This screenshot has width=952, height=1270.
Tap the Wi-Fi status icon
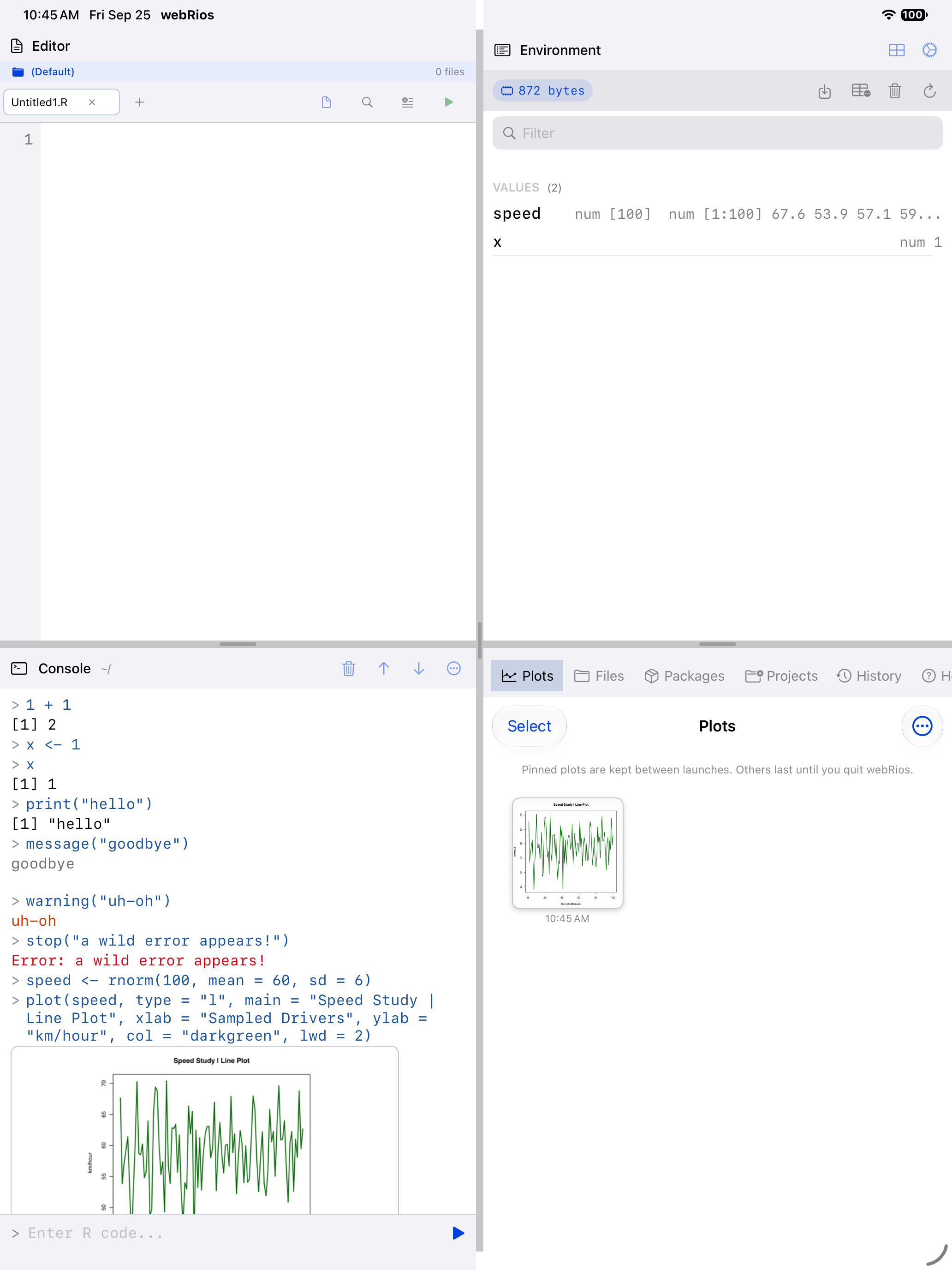pos(888,15)
